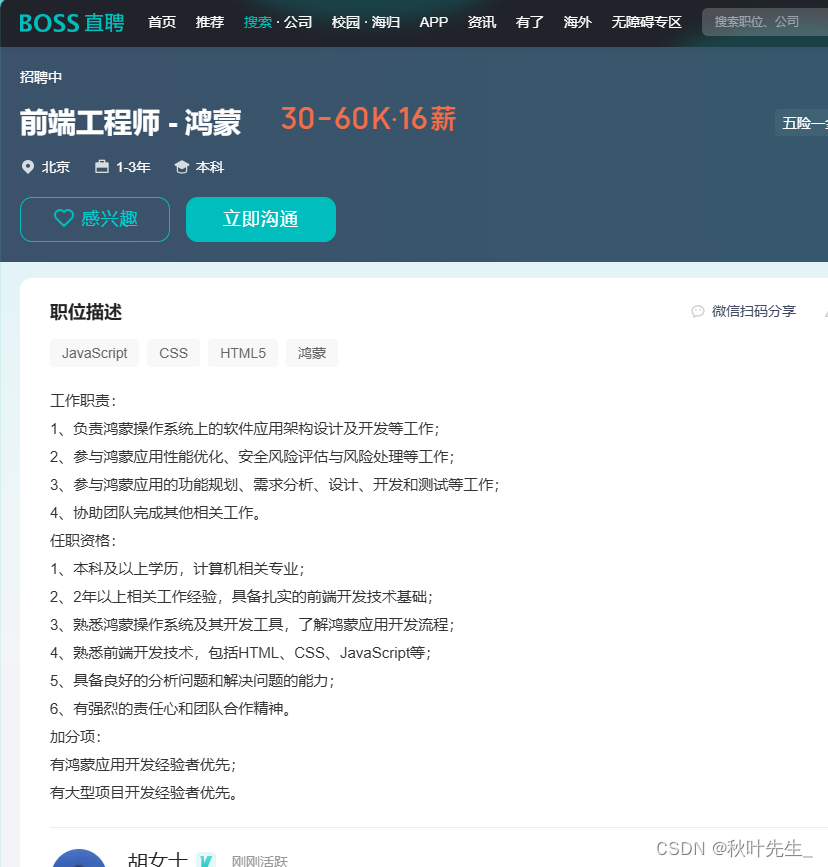The width and height of the screenshot is (828, 867).
Task: Click the verified badge next to 胡女士
Action: 206,859
